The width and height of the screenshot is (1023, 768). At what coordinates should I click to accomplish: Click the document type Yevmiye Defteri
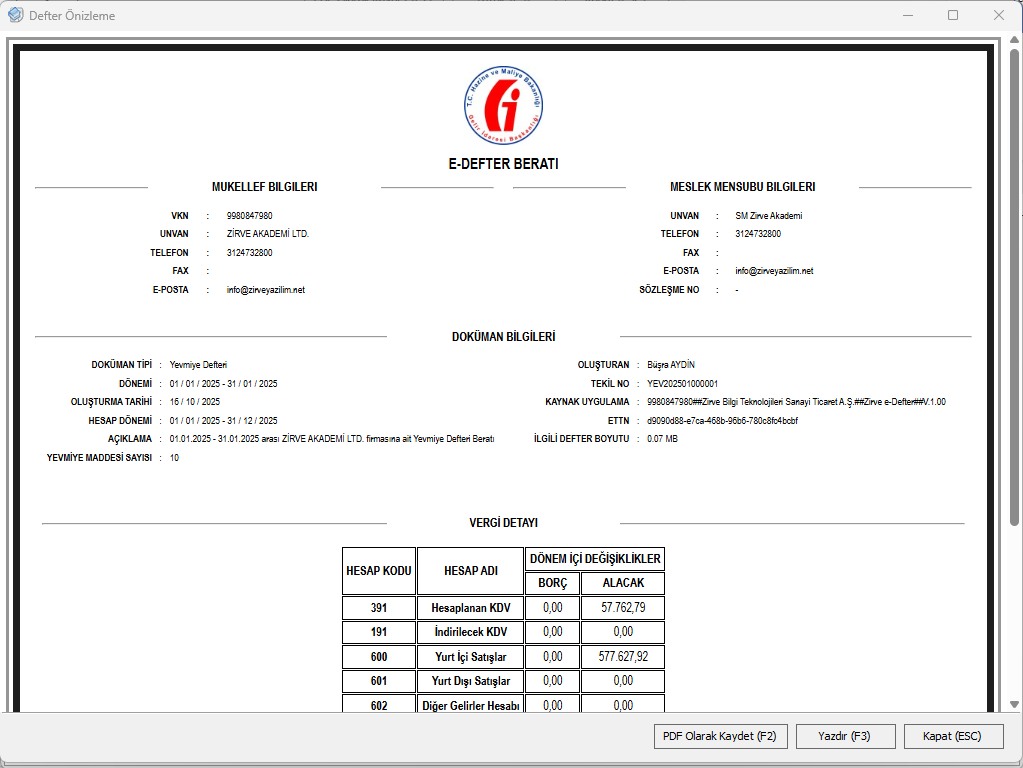click(198, 365)
